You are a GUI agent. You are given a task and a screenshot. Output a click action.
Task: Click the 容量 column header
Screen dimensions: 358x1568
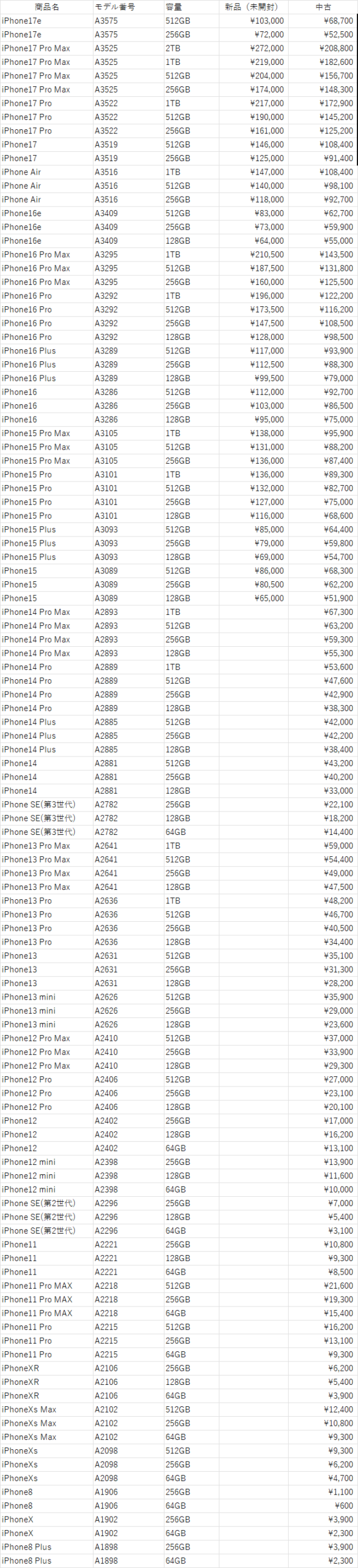tap(173, 7)
